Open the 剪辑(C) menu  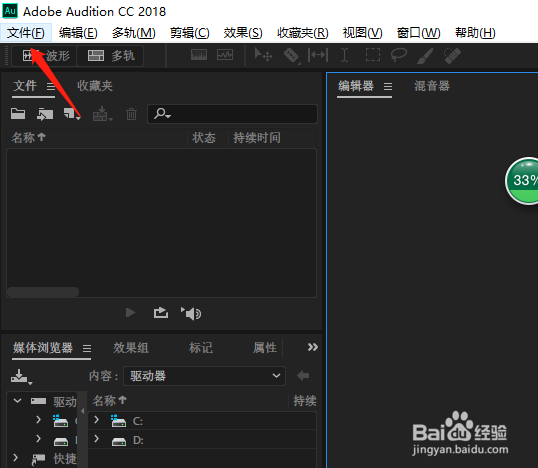[189, 33]
